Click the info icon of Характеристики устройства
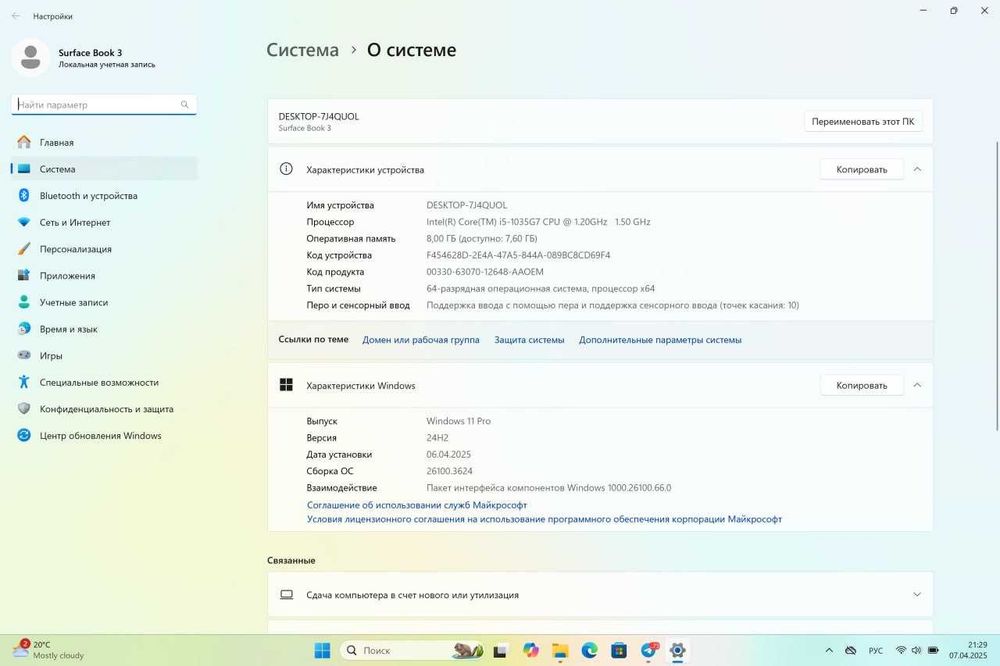The height and width of the screenshot is (666, 1000). [286, 169]
